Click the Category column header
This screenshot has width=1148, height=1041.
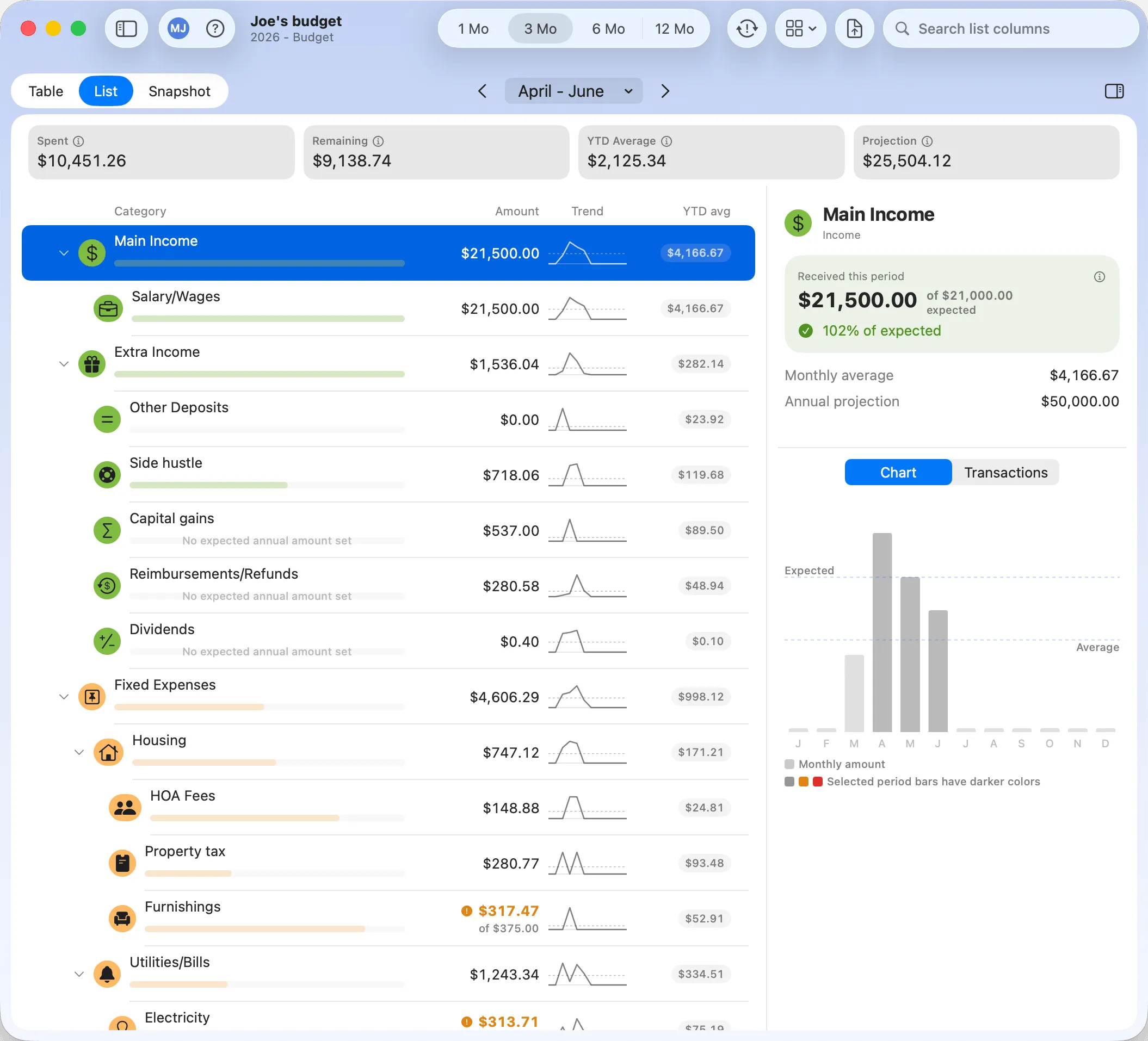(140, 211)
